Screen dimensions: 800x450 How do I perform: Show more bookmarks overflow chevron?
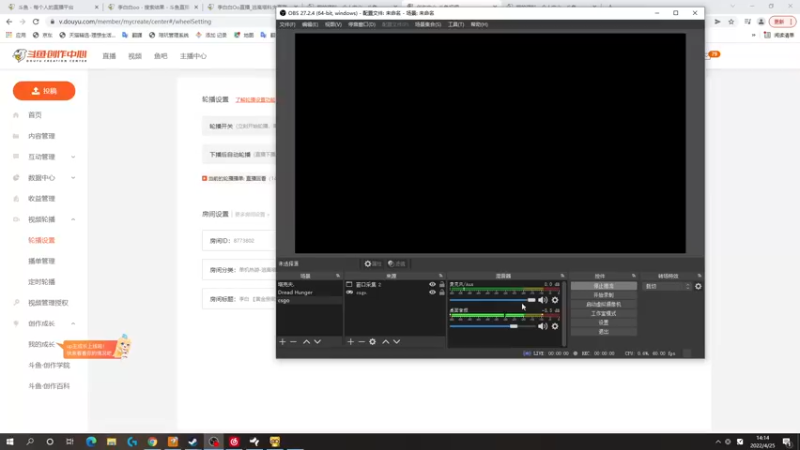point(754,35)
